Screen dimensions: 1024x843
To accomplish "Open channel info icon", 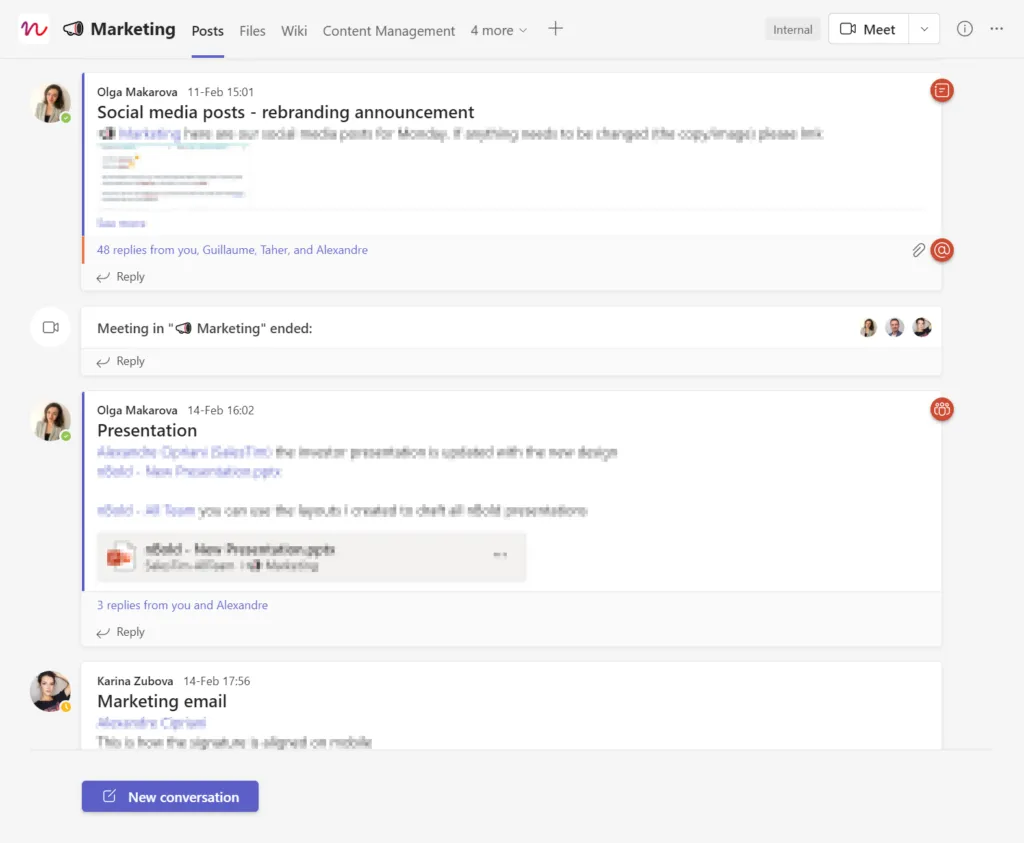I will tap(965, 29).
